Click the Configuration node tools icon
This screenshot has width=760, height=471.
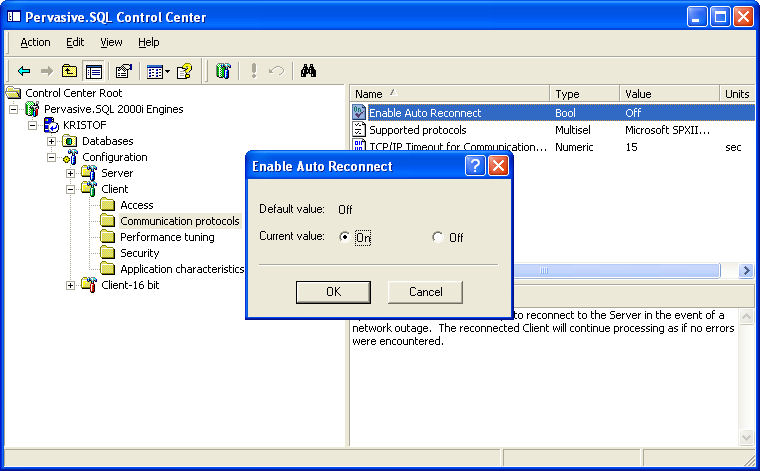click(70, 157)
